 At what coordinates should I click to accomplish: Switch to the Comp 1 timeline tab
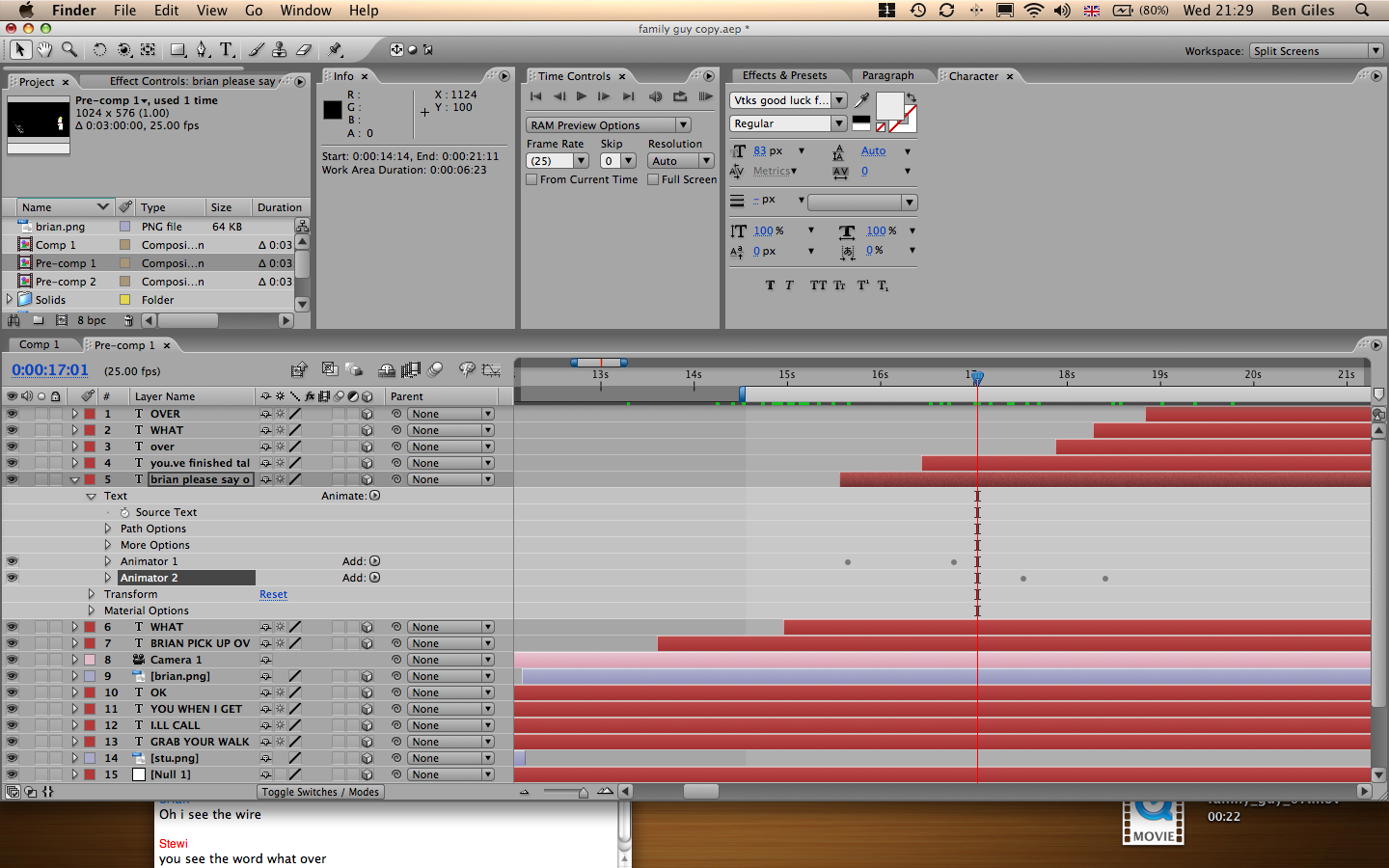point(40,345)
